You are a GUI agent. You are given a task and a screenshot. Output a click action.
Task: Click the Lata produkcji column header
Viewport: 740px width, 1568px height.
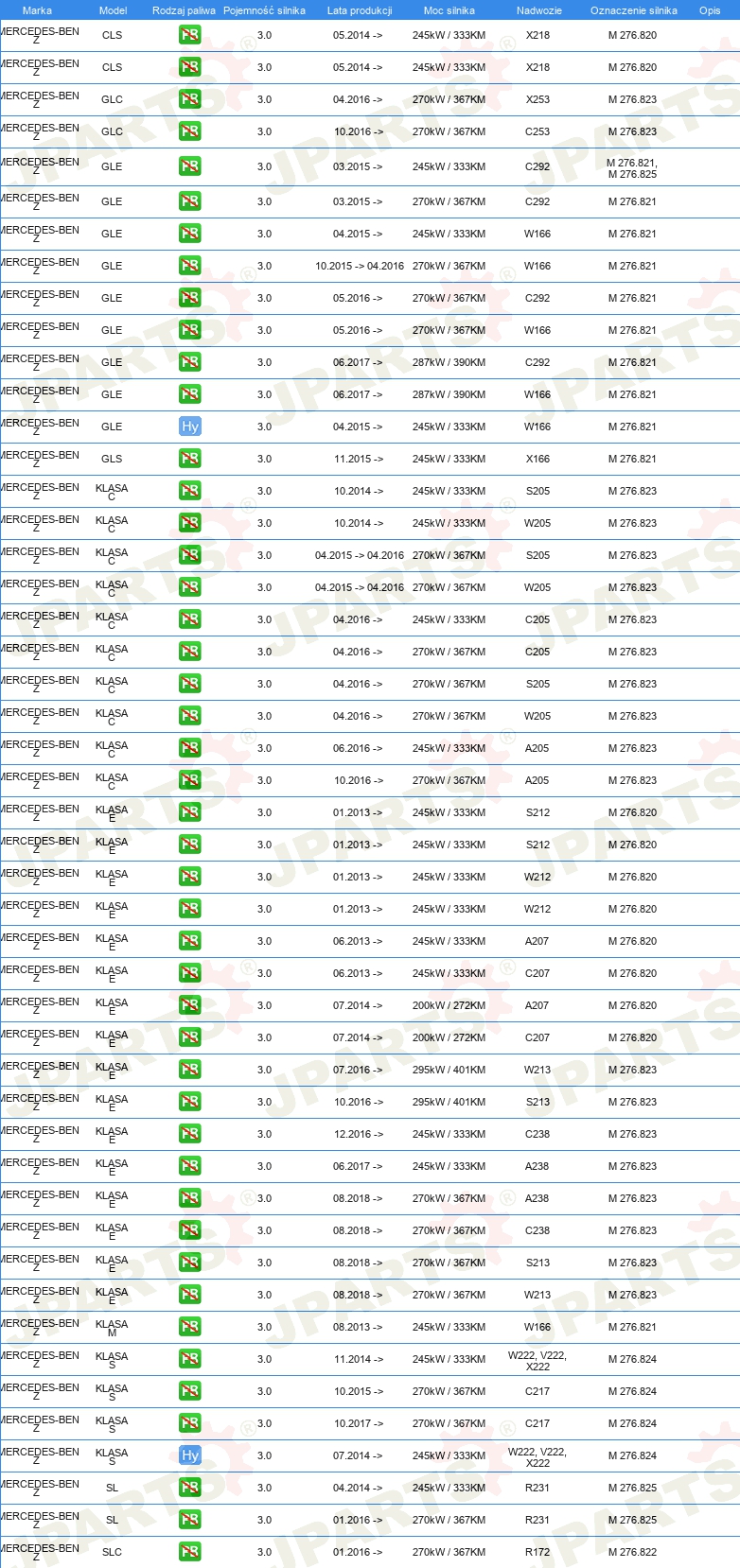point(360,10)
